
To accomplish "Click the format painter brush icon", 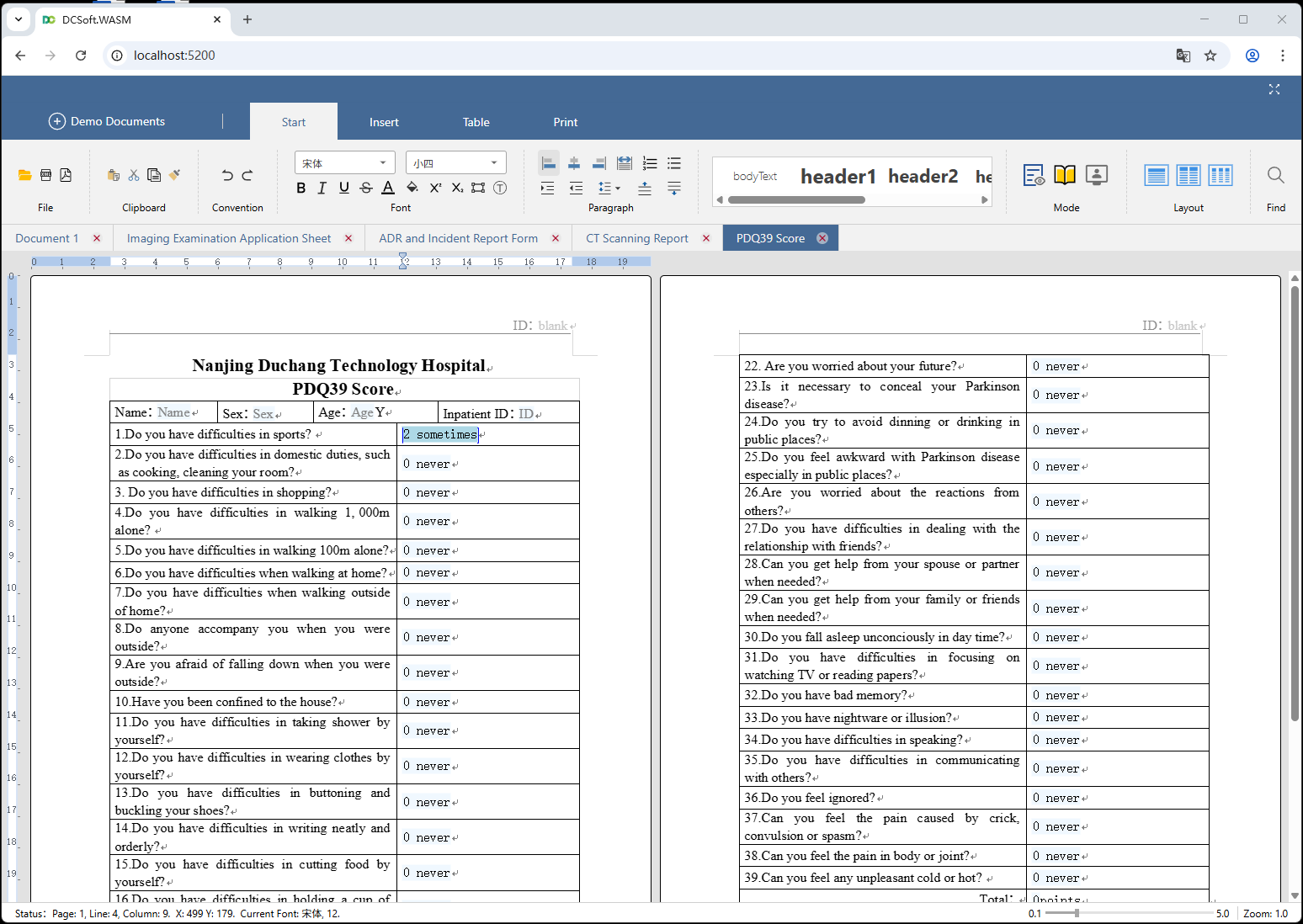I will tap(174, 175).
